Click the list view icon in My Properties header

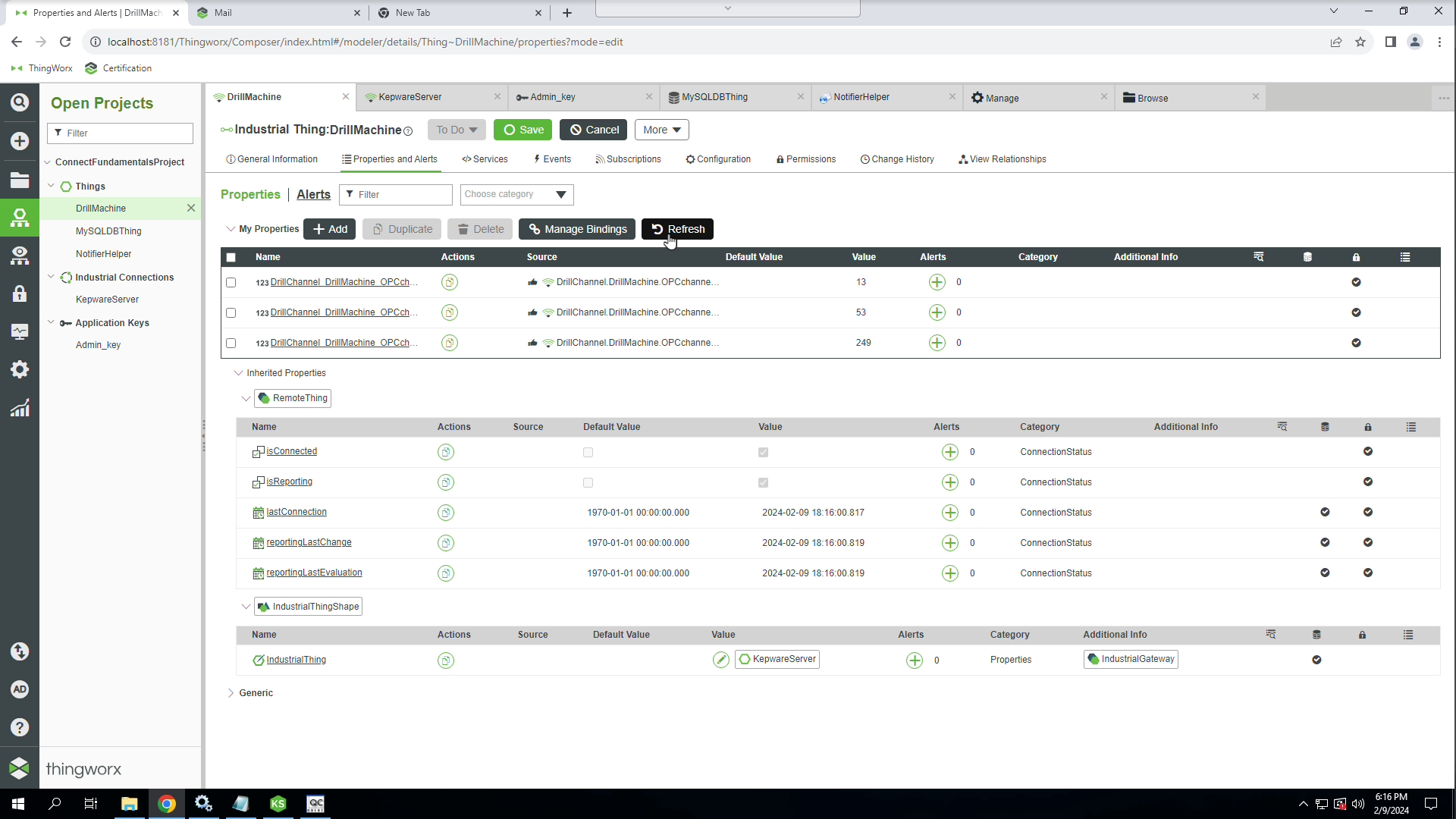point(1405,257)
